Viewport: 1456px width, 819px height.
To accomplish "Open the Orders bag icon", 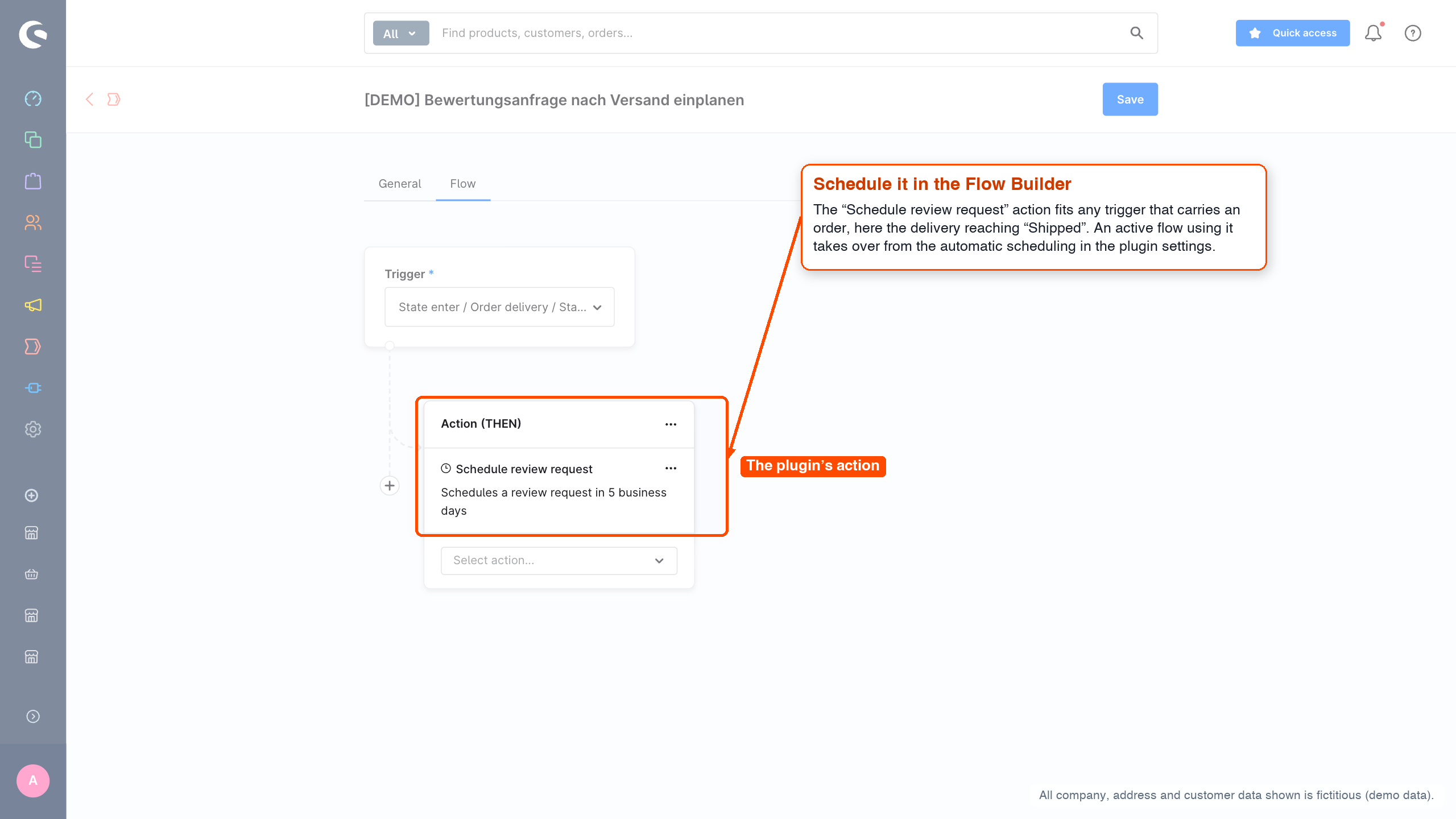I will point(33,181).
